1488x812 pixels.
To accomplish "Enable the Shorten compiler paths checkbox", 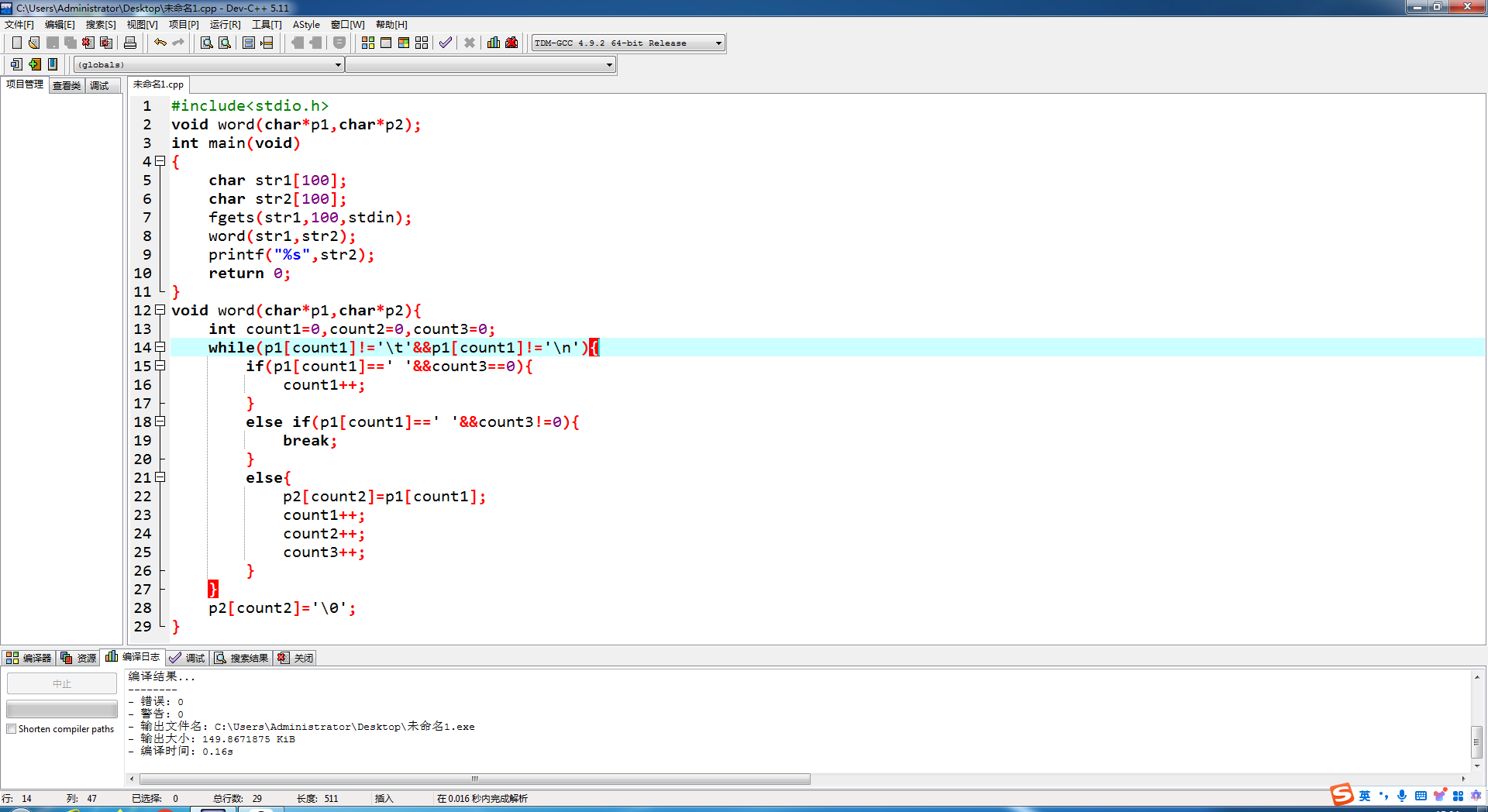I will pyautogui.click(x=12, y=729).
